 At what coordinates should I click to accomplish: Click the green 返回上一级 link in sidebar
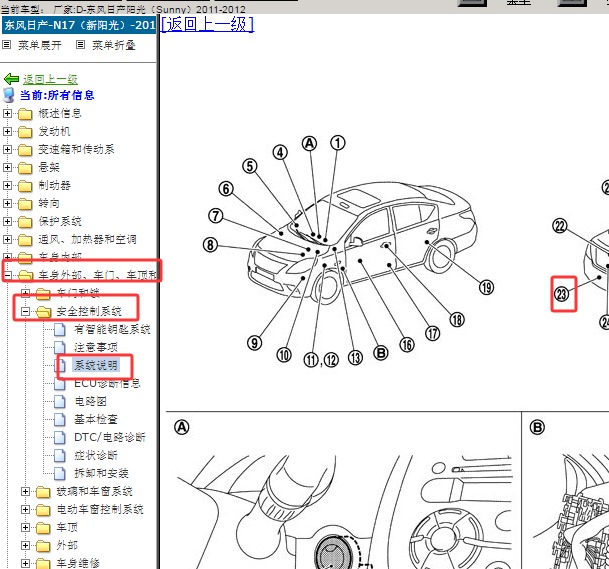50,80
